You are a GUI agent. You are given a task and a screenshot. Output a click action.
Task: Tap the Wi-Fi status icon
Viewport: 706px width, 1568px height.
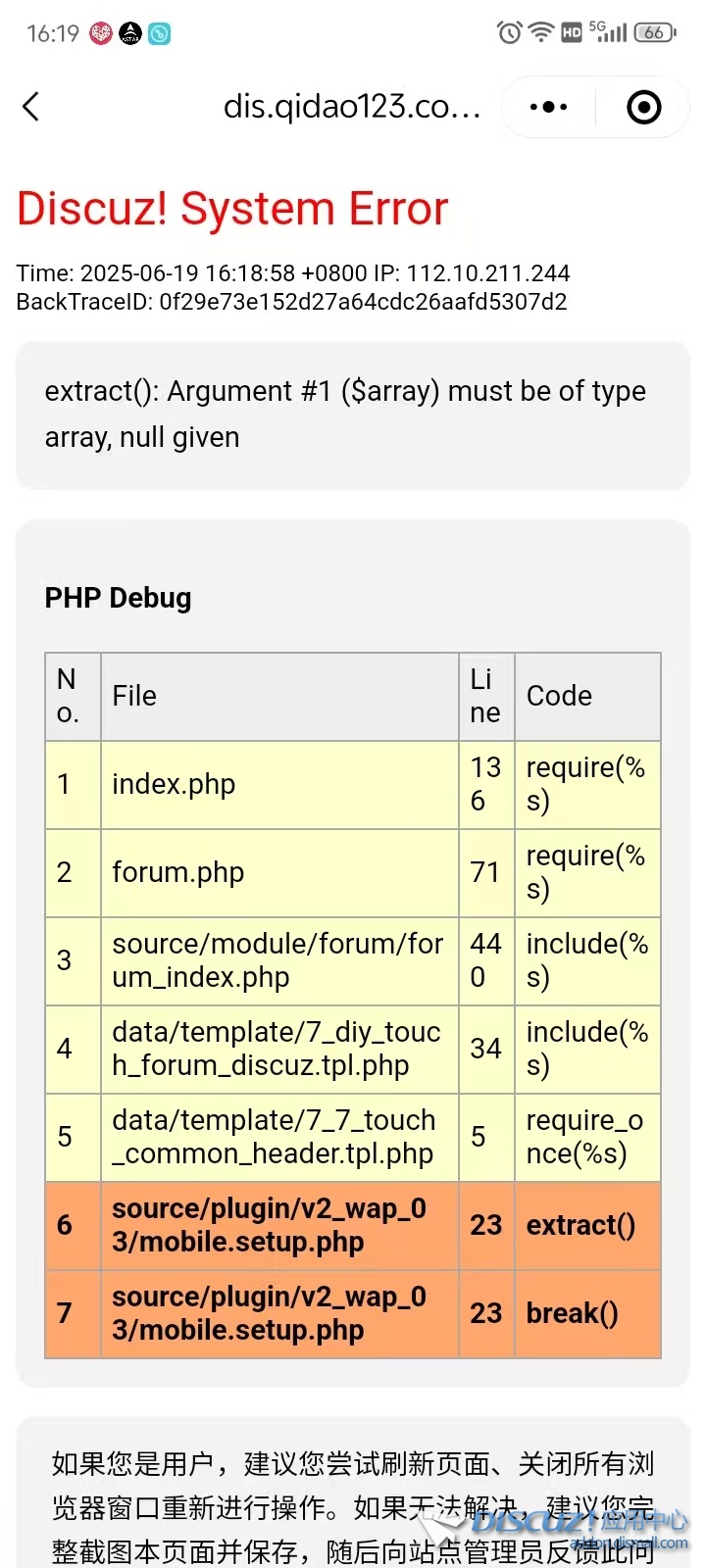click(x=541, y=32)
